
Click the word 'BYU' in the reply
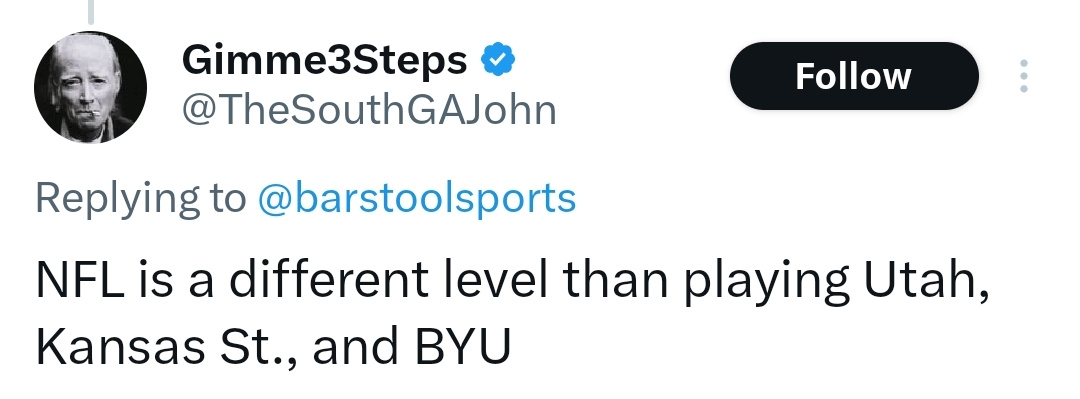click(x=462, y=347)
